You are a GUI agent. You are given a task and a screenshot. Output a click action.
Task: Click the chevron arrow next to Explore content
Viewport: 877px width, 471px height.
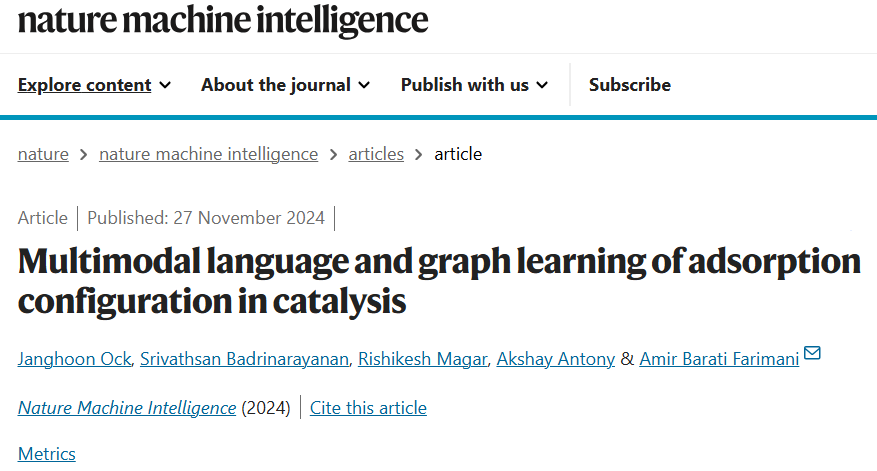point(165,86)
